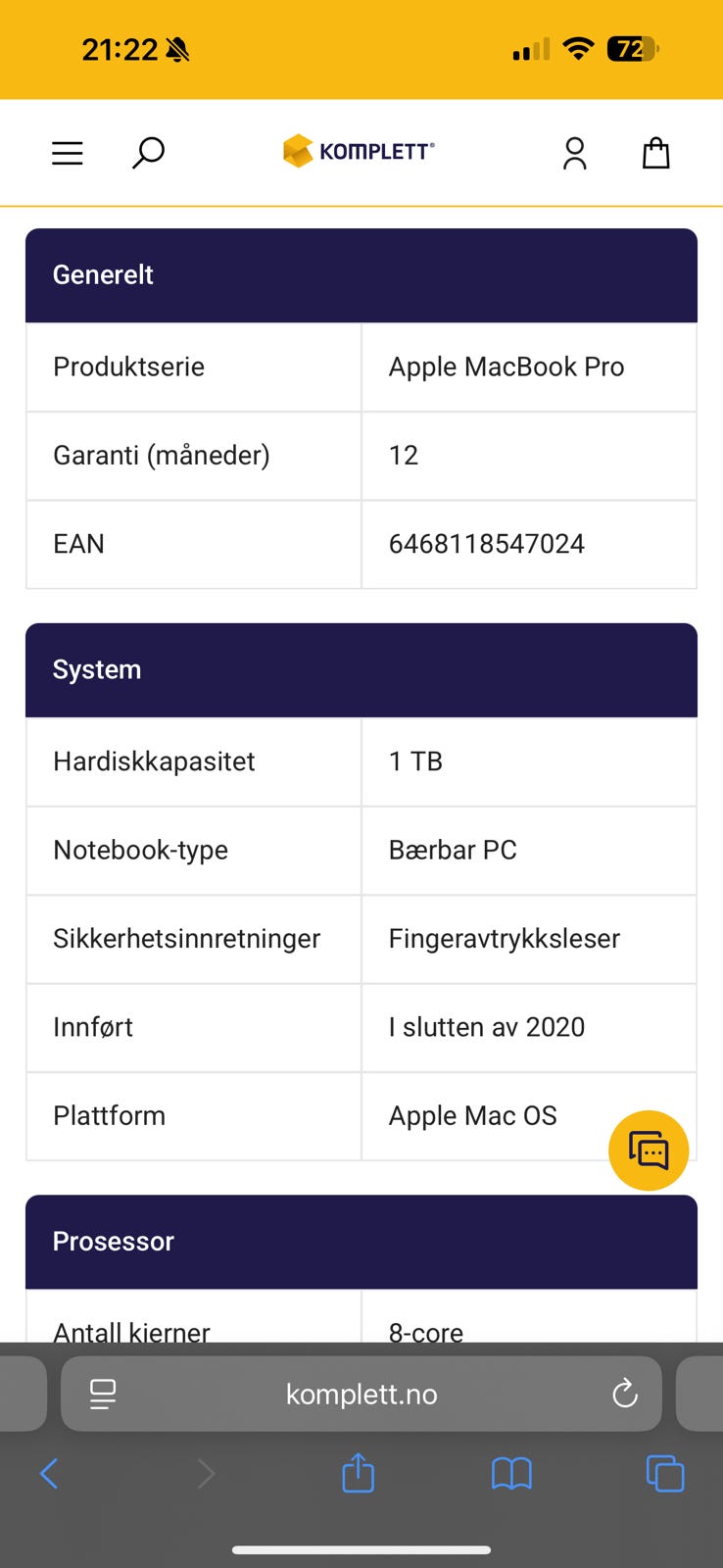This screenshot has width=723, height=1568.
Task: Tap the Fingeravtrykksleser cell
Action: coord(529,939)
